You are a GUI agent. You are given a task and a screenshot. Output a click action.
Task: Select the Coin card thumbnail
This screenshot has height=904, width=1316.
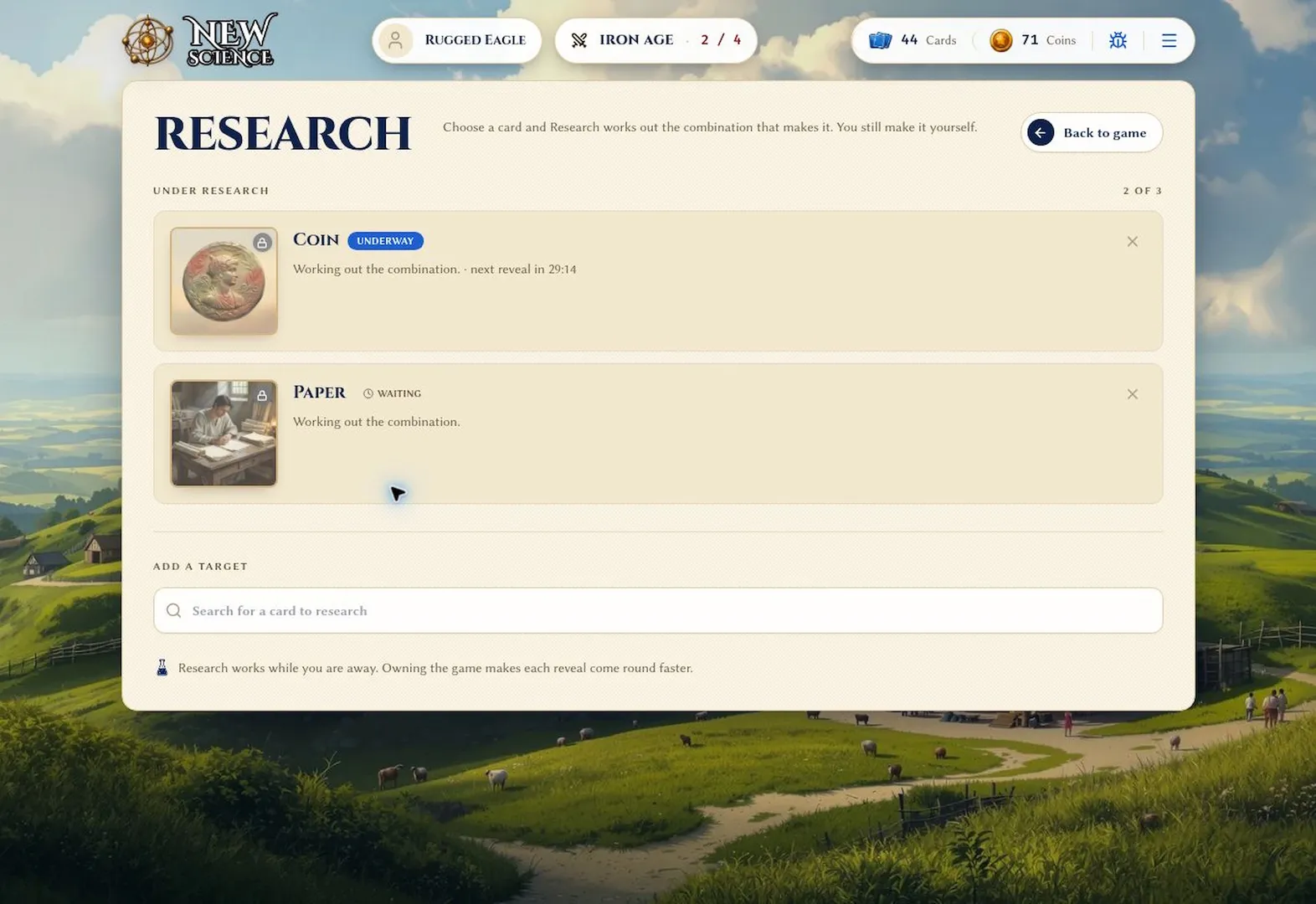coord(224,281)
